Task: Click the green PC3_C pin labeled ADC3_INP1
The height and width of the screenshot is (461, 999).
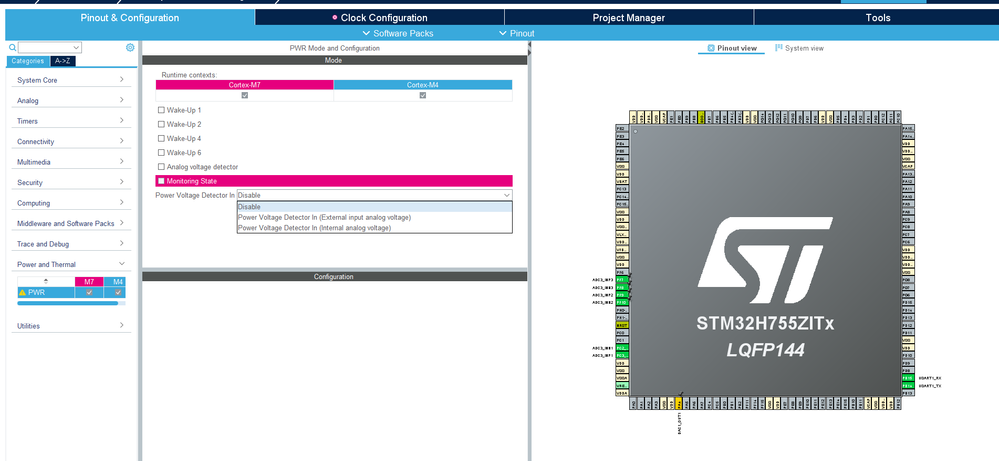Action: (x=622, y=355)
